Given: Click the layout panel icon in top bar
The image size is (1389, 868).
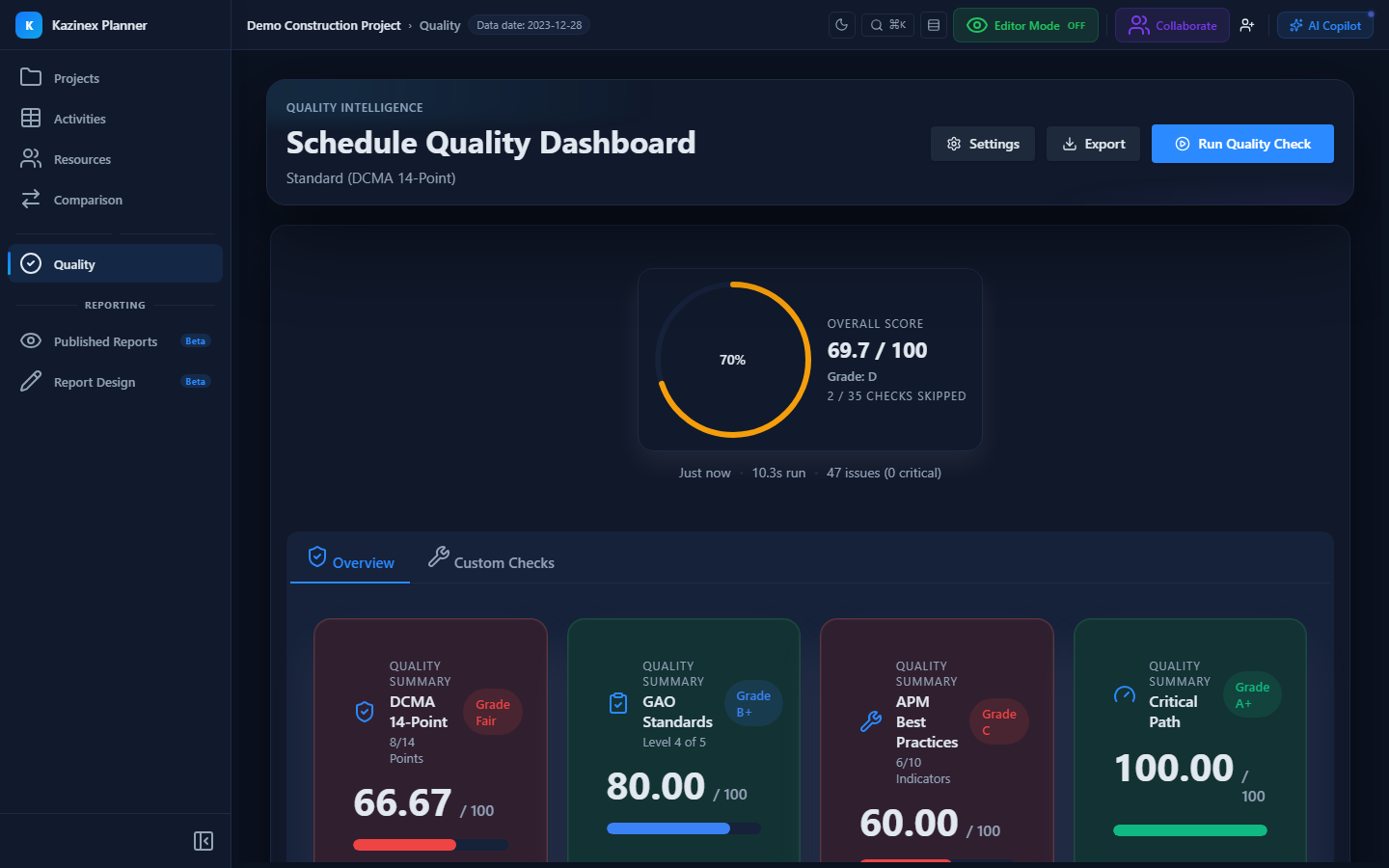Looking at the screenshot, I should tap(934, 25).
